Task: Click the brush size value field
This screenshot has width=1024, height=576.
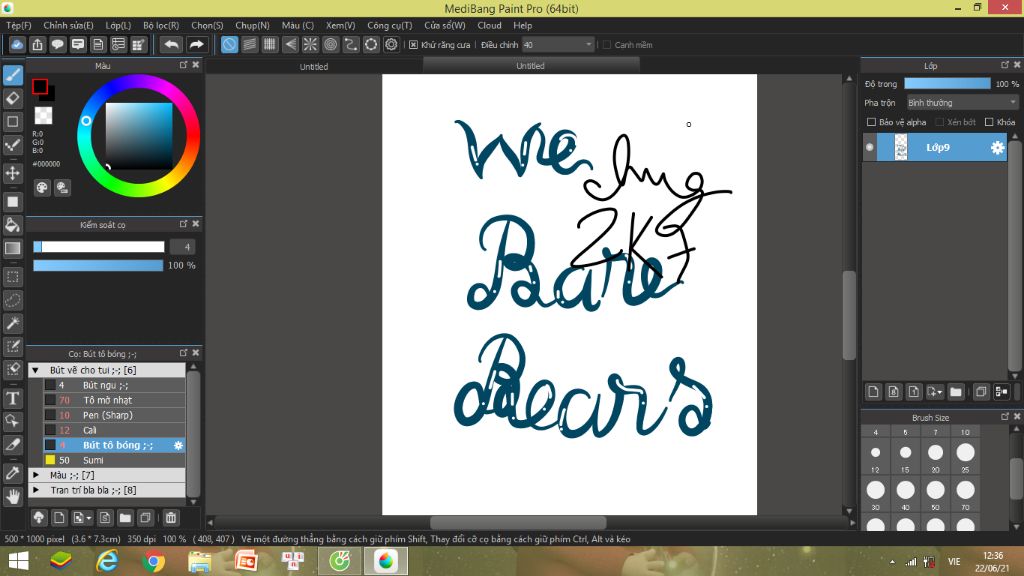Action: pos(183,247)
